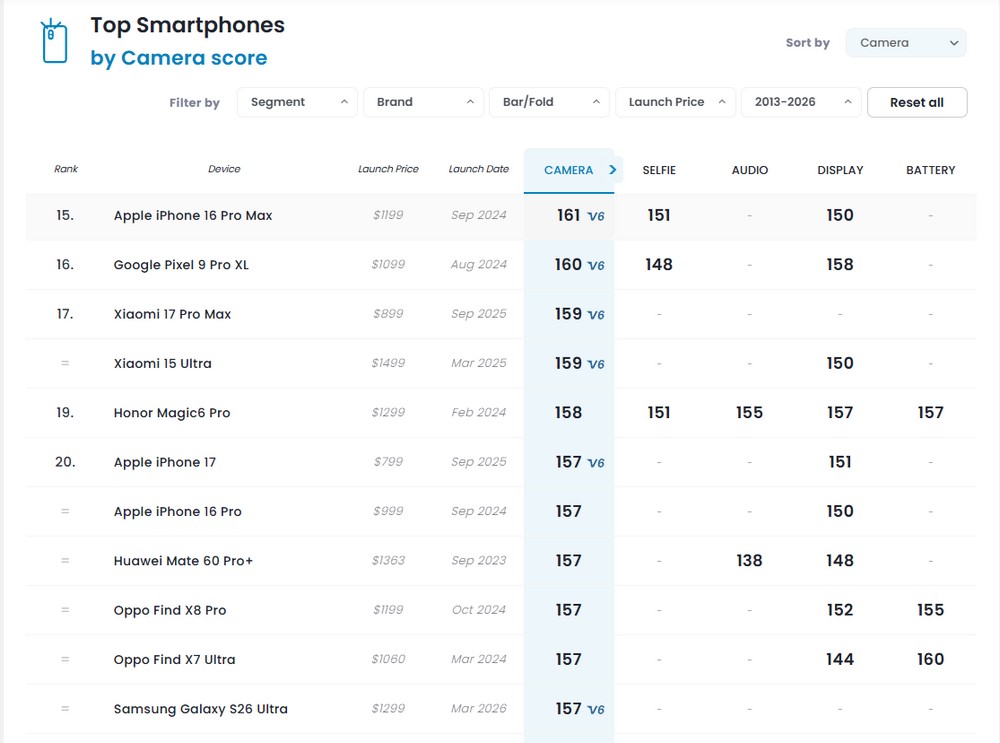Click display score 151 for Apple iPhone 17
The height and width of the screenshot is (743, 1000).
pos(840,462)
